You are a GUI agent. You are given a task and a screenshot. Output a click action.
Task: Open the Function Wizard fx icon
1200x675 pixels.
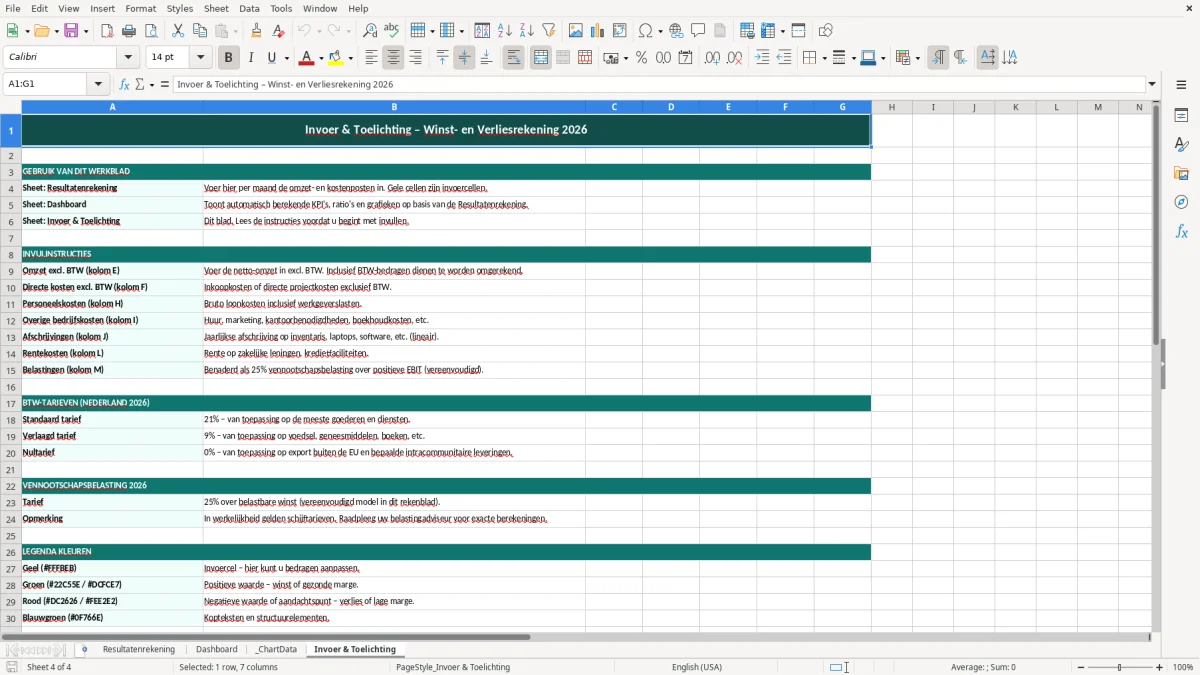125,84
